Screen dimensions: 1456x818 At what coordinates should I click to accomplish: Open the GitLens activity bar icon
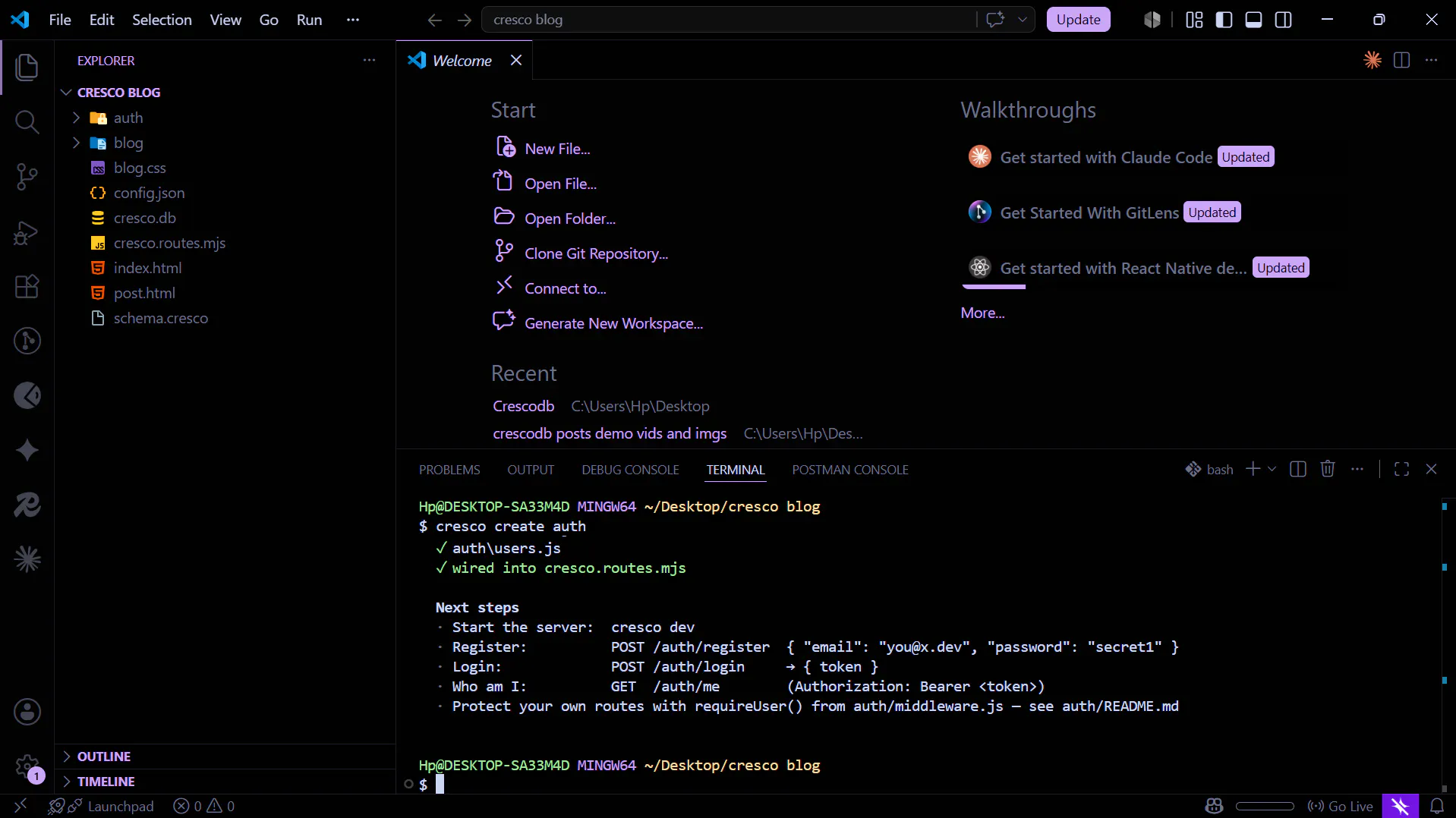(27, 341)
